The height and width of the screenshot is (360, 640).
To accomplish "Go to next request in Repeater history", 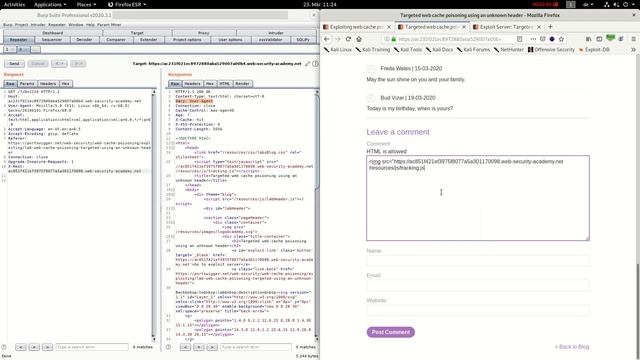I will (78, 64).
